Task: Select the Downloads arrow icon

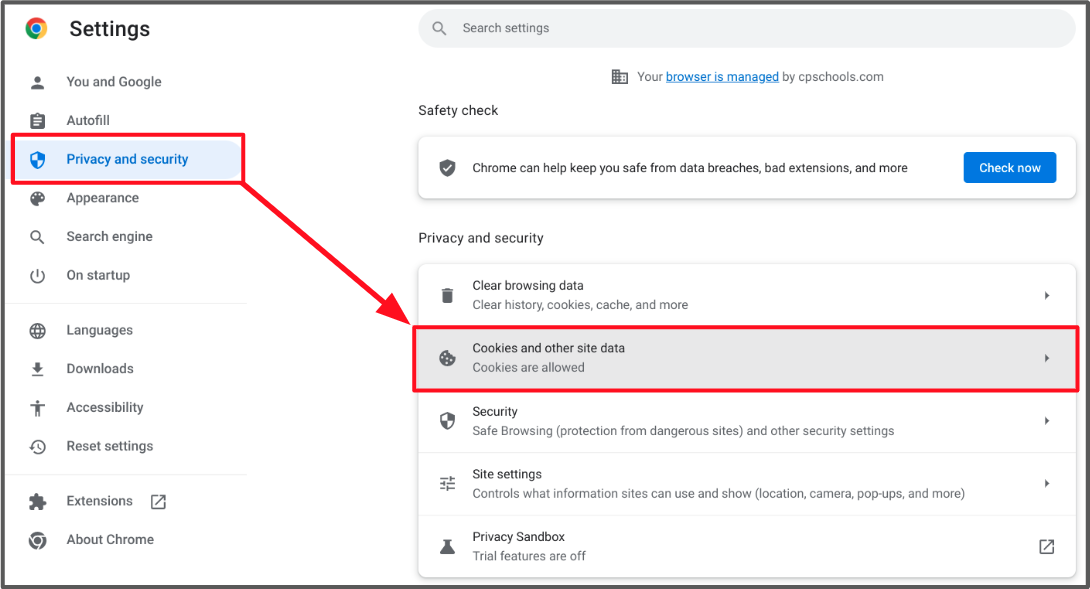Action: tap(37, 368)
